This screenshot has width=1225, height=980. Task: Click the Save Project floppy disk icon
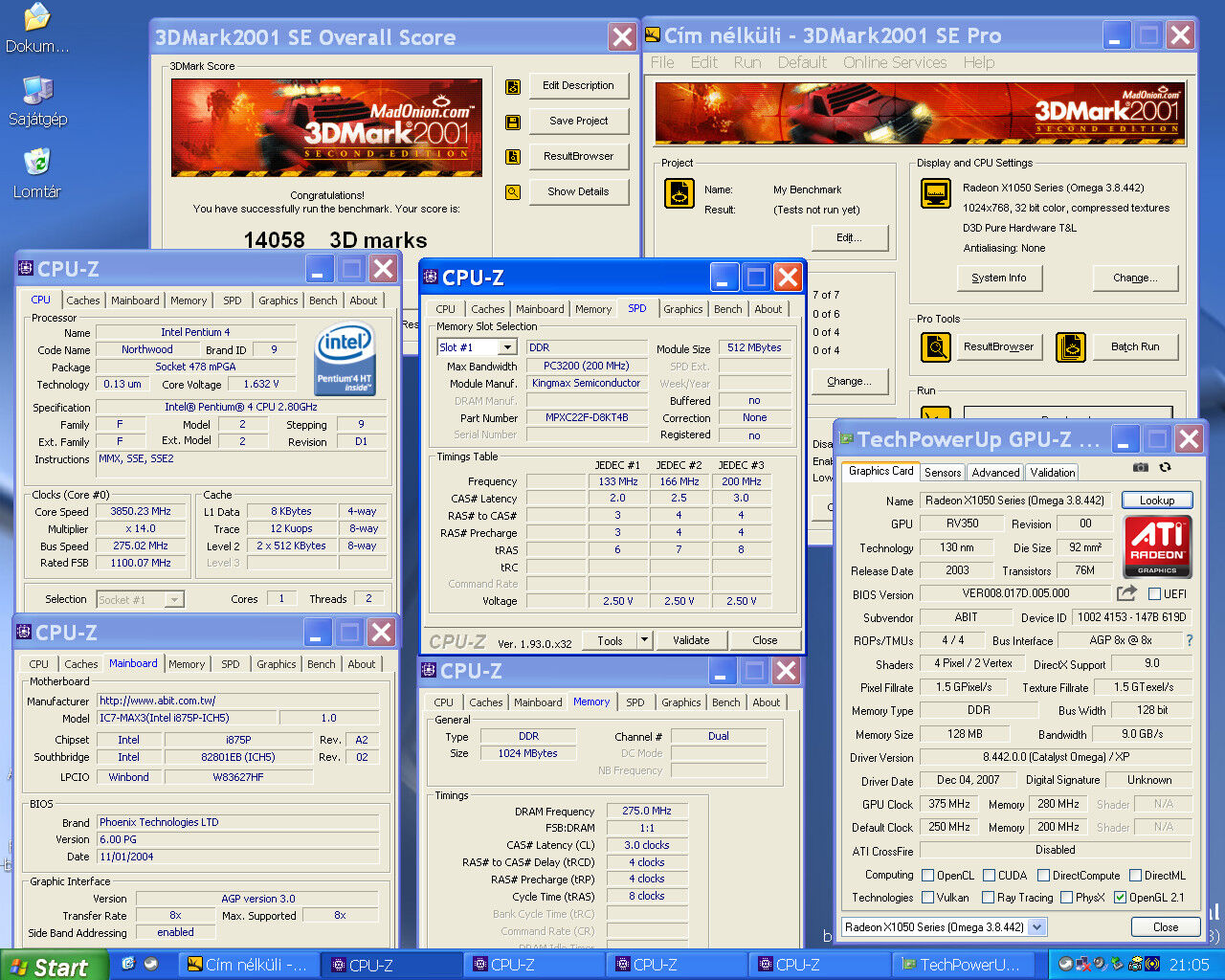[513, 122]
